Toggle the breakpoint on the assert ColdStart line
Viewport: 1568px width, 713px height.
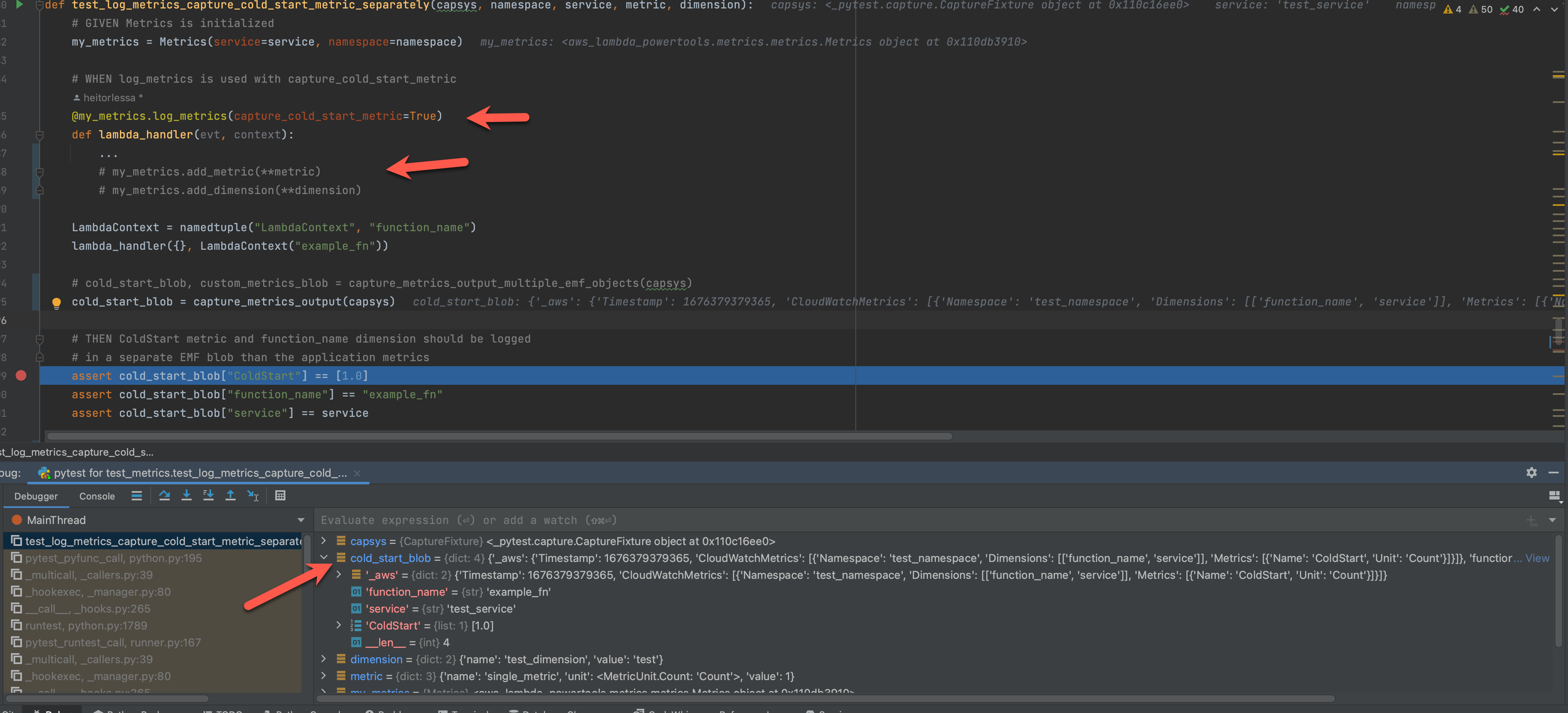point(21,376)
